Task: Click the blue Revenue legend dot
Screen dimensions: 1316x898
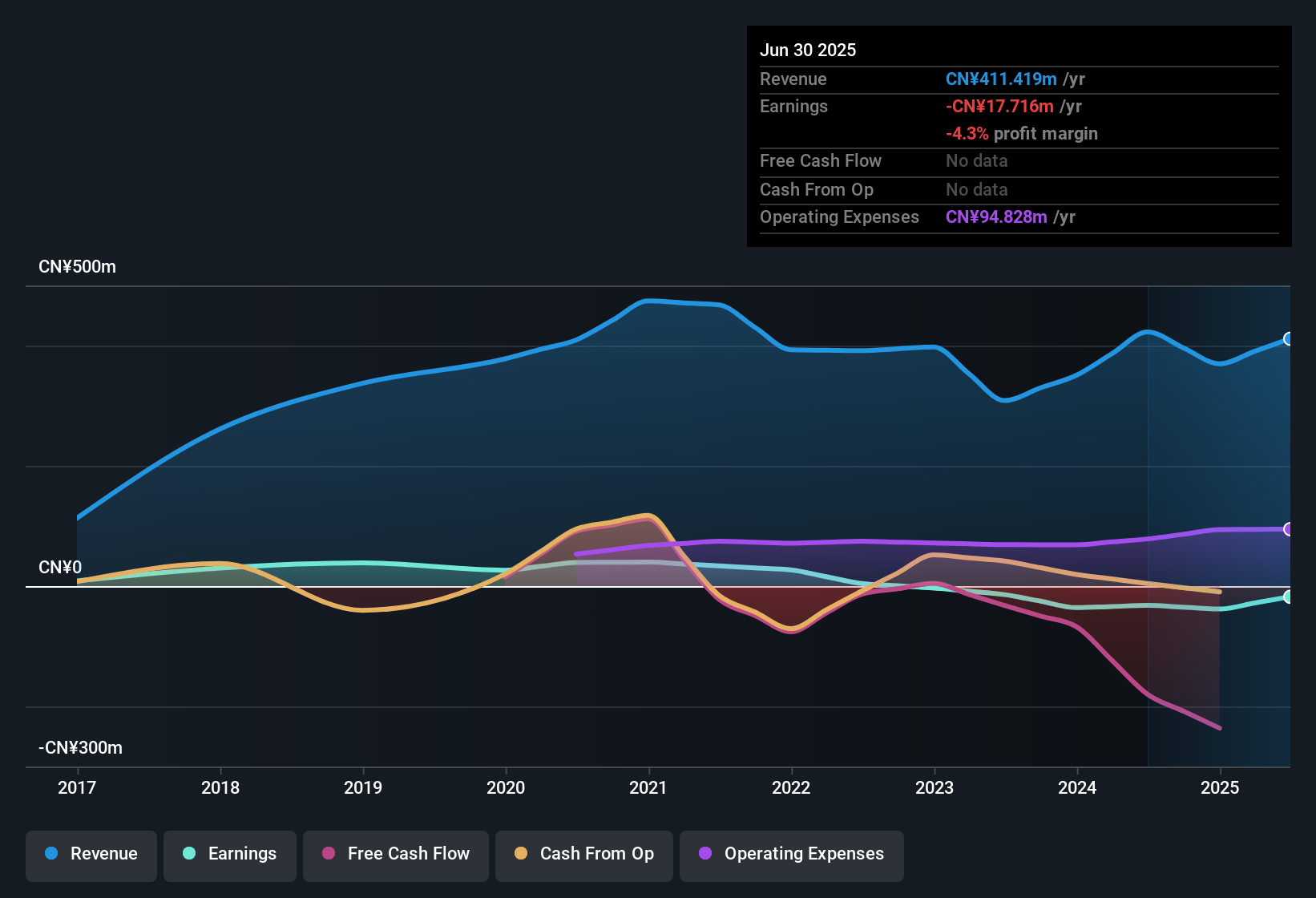Action: tap(51, 853)
